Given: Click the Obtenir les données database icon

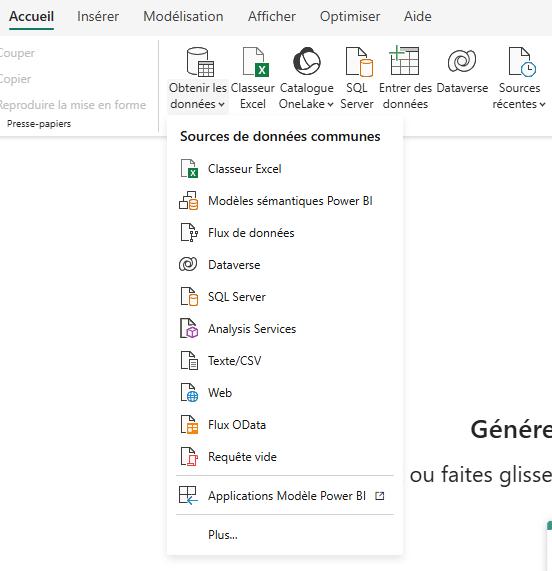Looking at the screenshot, I should pyautogui.click(x=200, y=62).
